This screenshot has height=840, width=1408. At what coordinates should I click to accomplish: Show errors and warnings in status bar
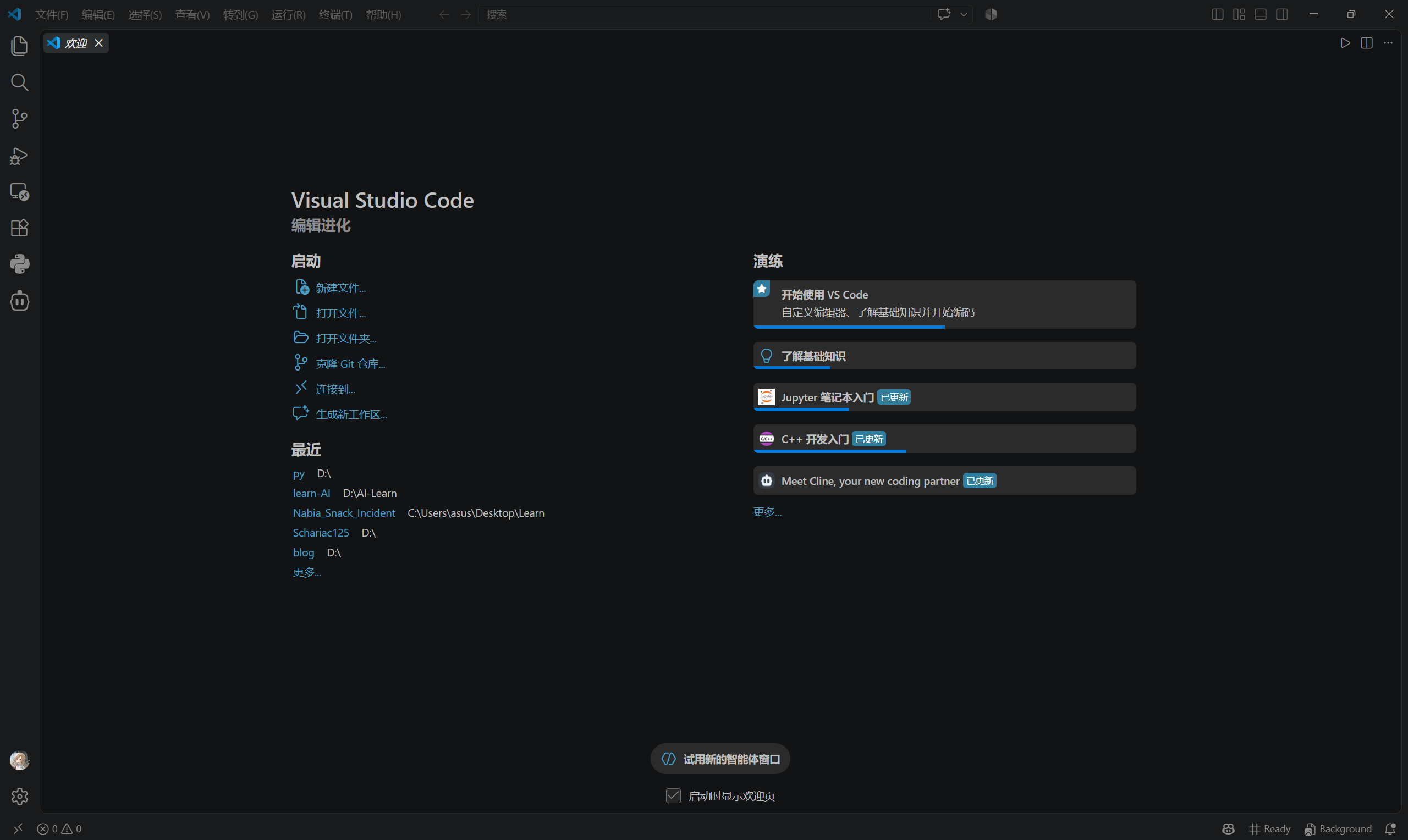tap(59, 828)
